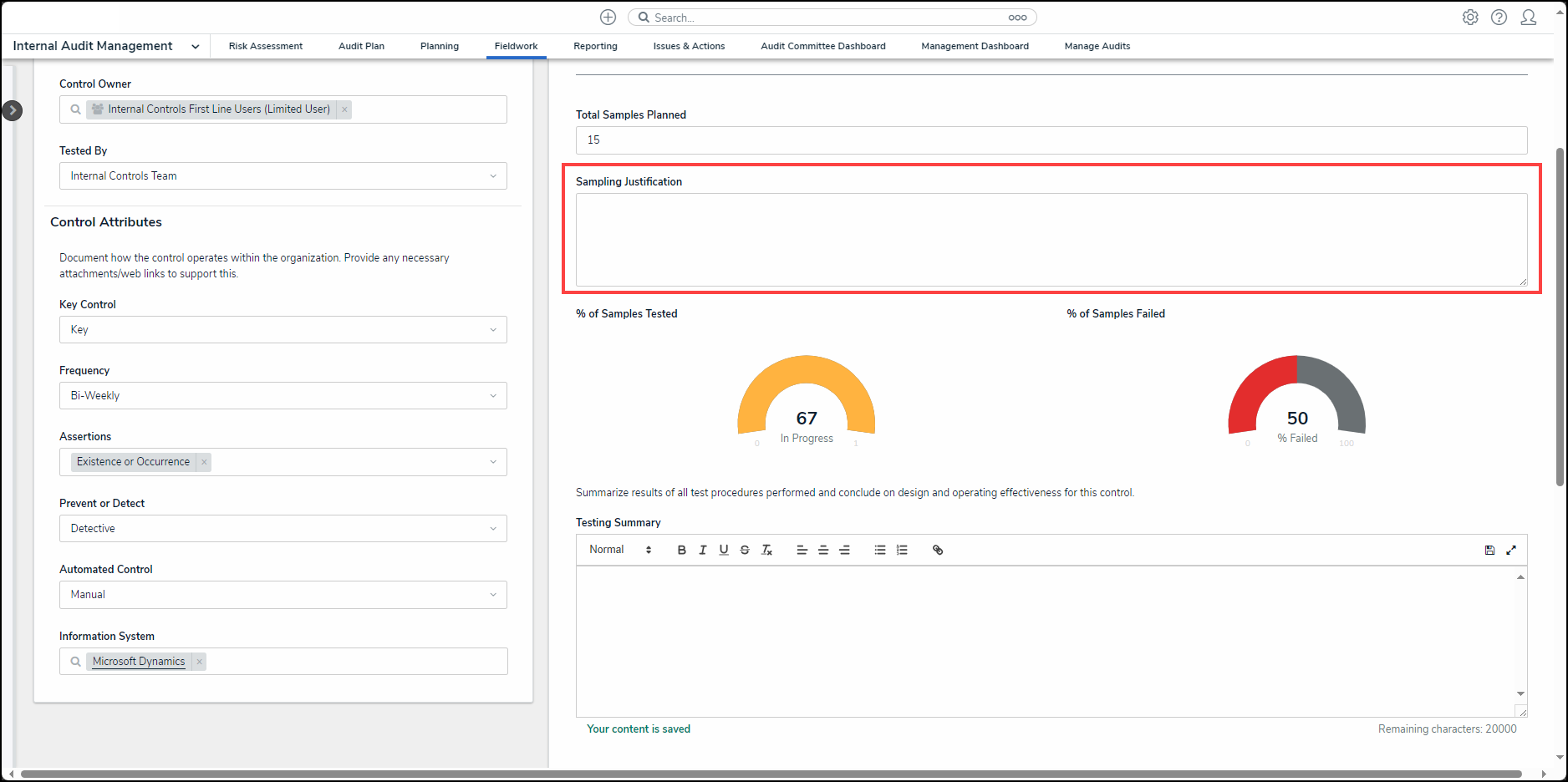
Task: Click the Bold formatting icon
Action: pos(681,550)
